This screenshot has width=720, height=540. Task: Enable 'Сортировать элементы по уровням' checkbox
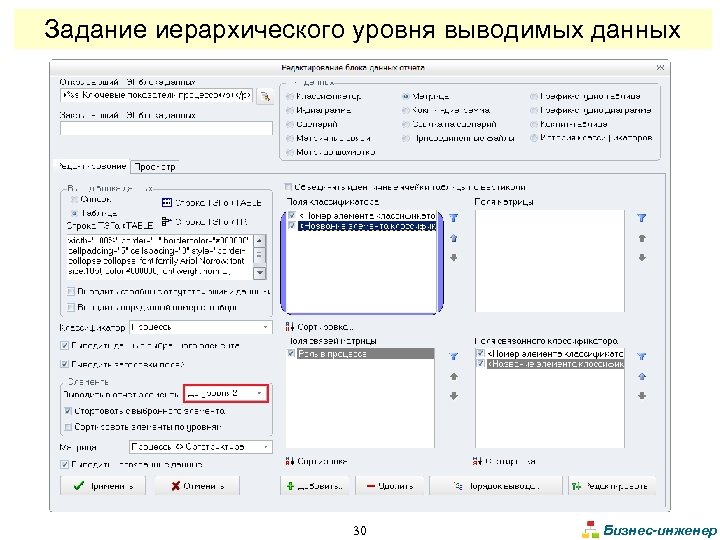[68, 427]
